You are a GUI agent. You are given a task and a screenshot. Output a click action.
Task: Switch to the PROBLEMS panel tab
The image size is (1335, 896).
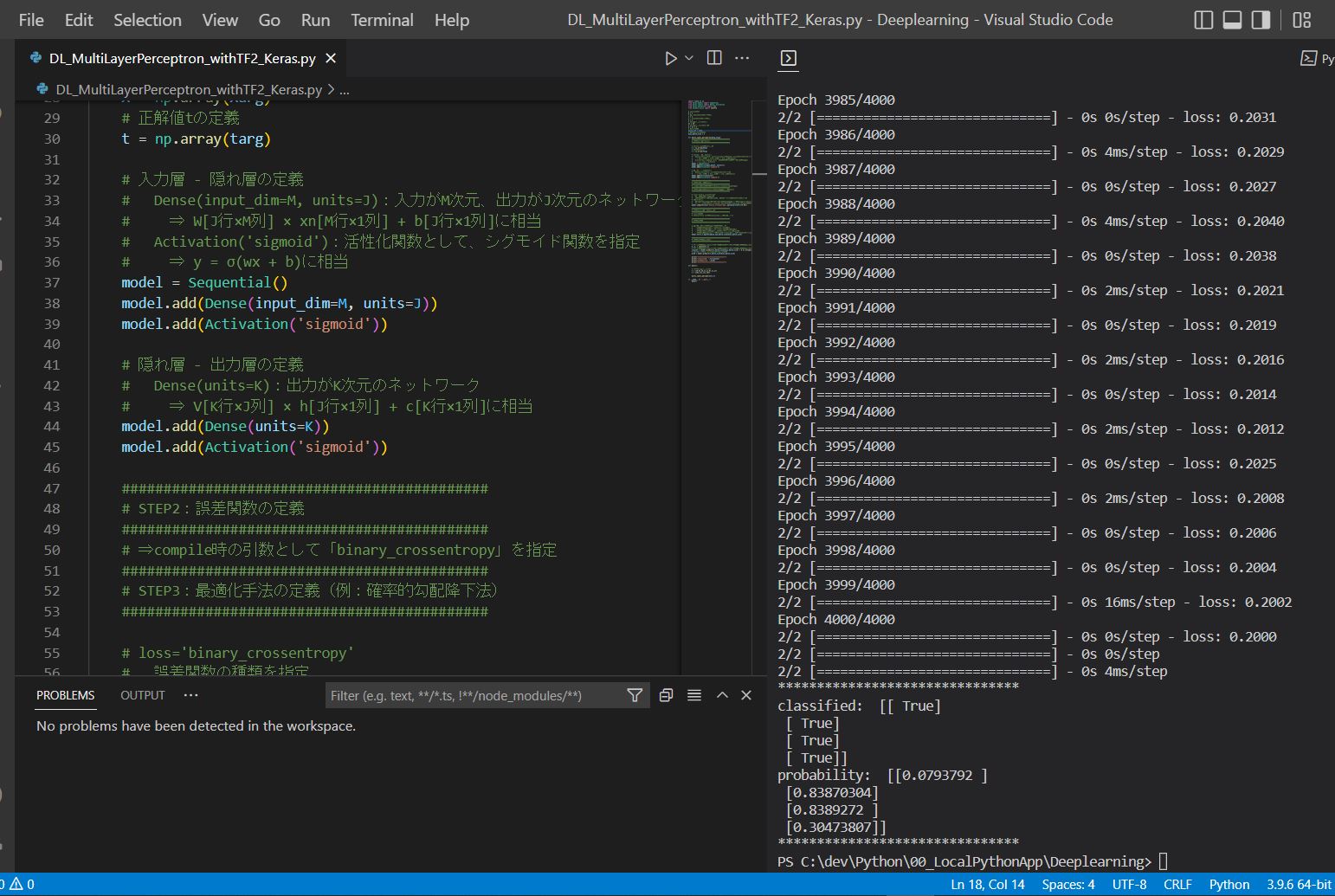(66, 695)
